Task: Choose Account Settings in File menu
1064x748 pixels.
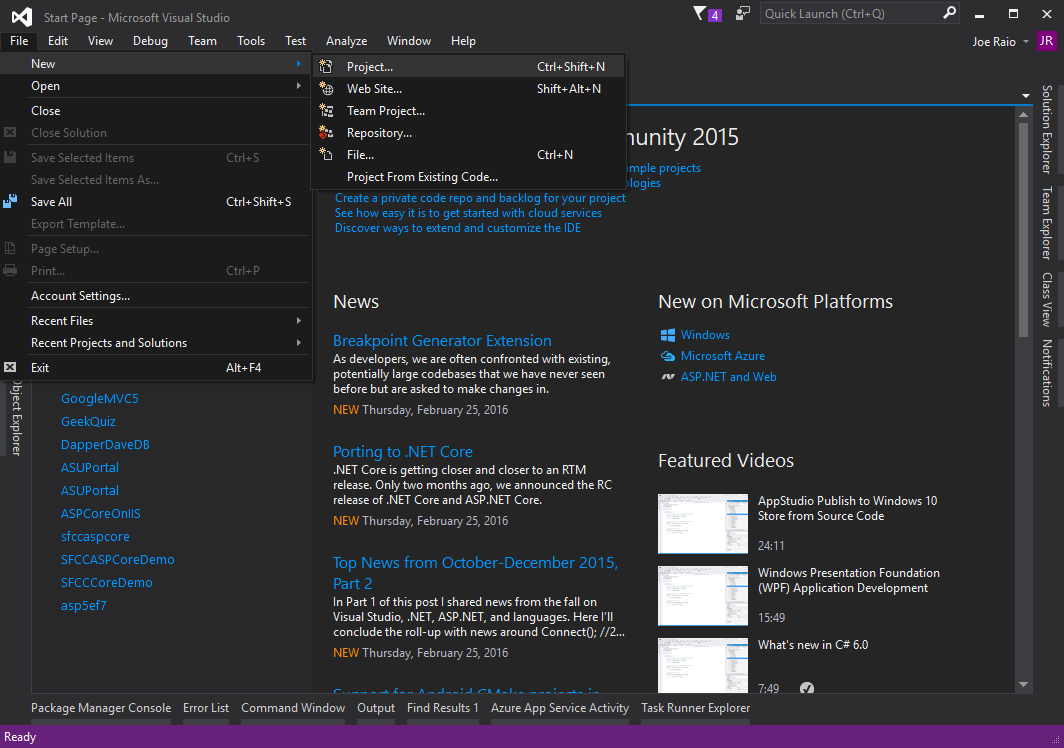Action: coord(80,296)
